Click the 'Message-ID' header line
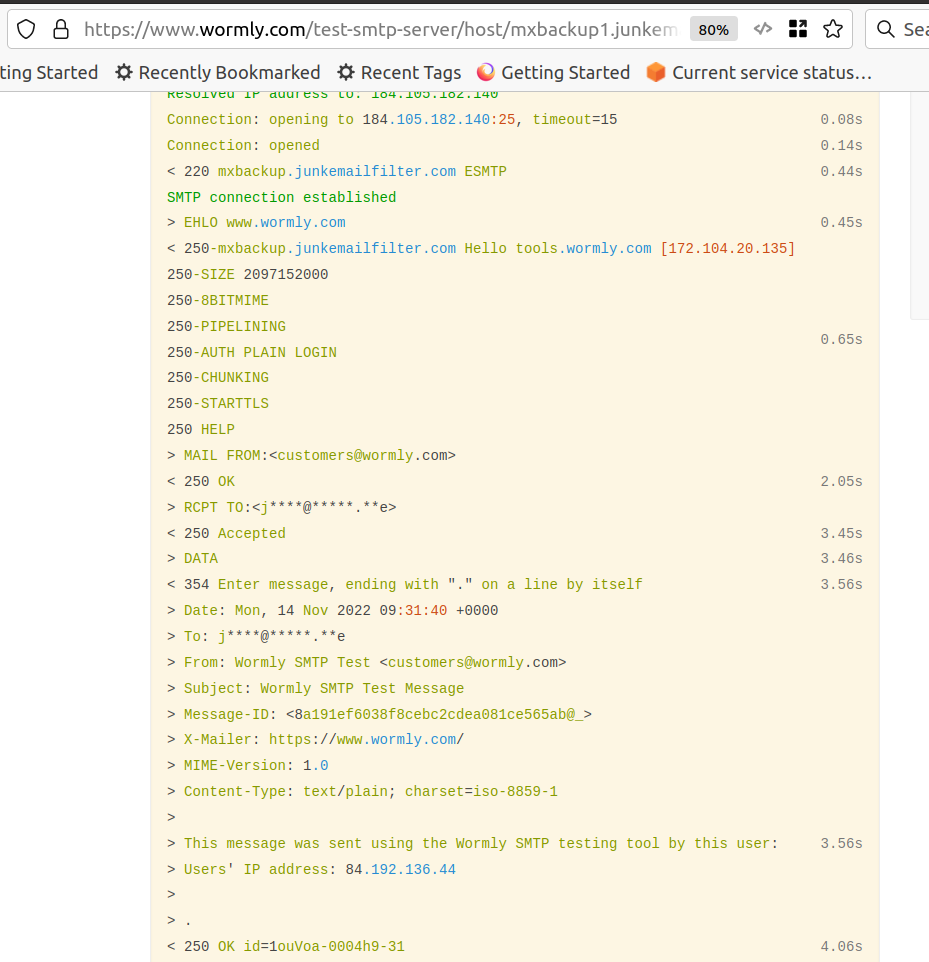Image resolution: width=929 pixels, height=962 pixels. coord(379,715)
